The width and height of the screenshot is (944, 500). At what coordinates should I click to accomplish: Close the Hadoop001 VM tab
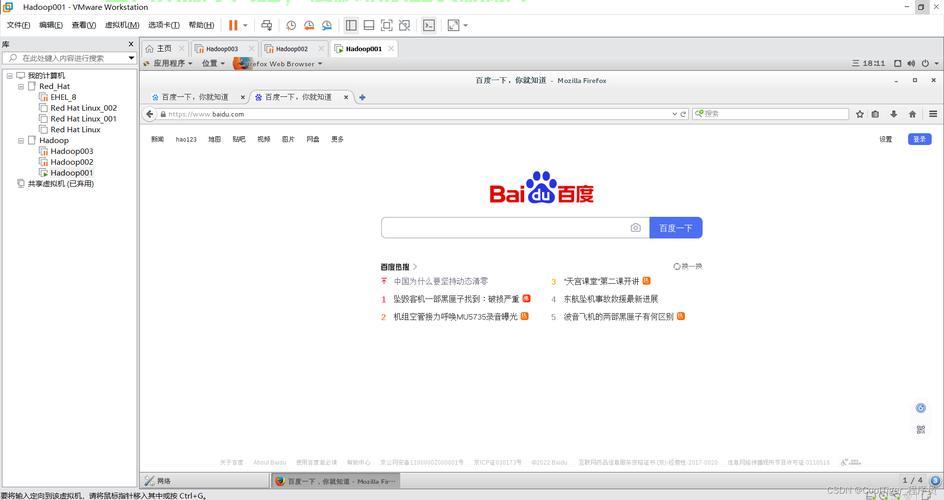[x=391, y=49]
